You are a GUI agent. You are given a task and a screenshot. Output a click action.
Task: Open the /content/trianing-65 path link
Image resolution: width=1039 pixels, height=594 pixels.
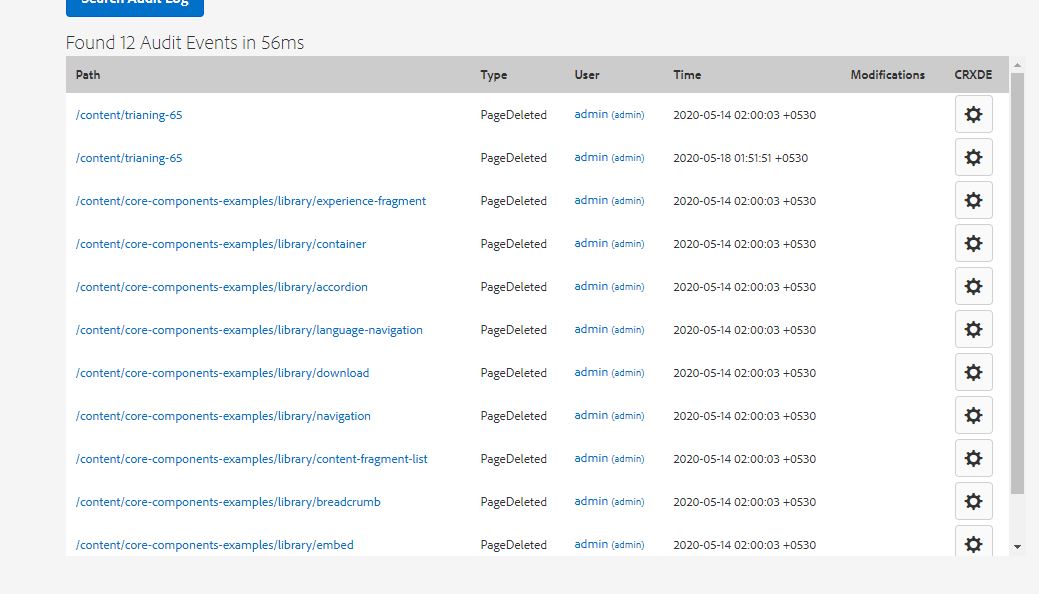(130, 115)
